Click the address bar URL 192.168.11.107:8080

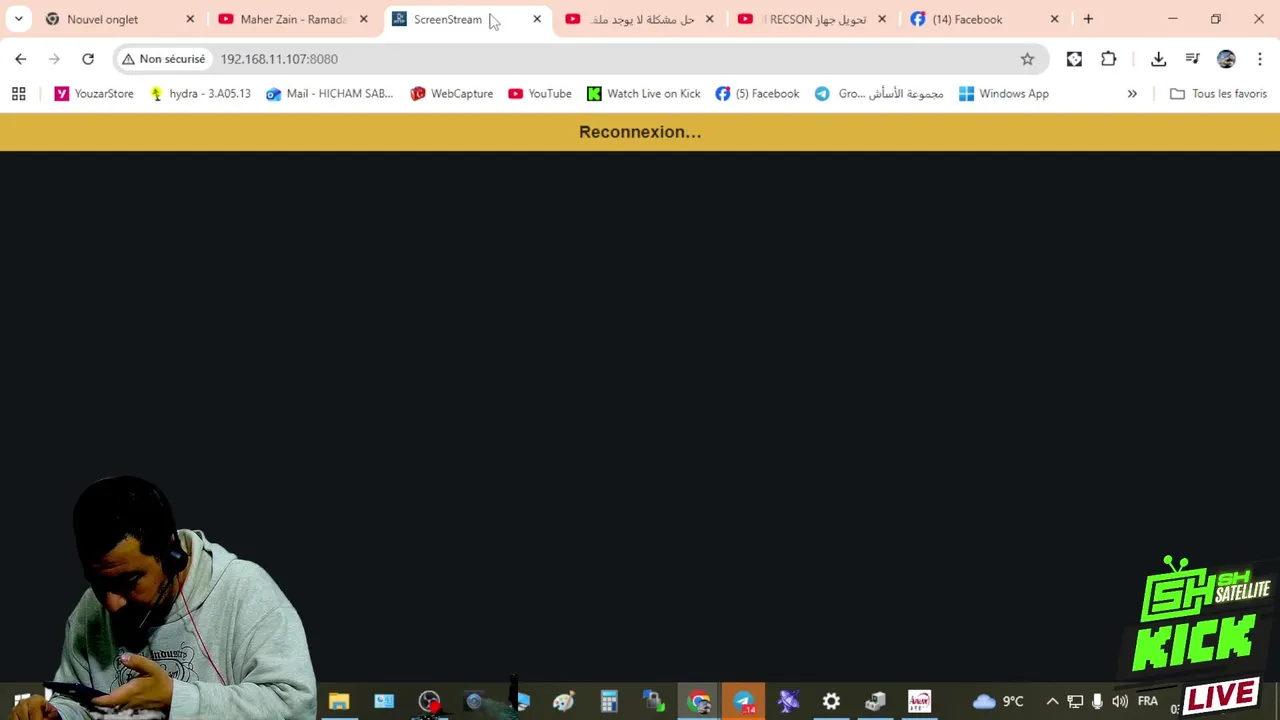pos(279,59)
